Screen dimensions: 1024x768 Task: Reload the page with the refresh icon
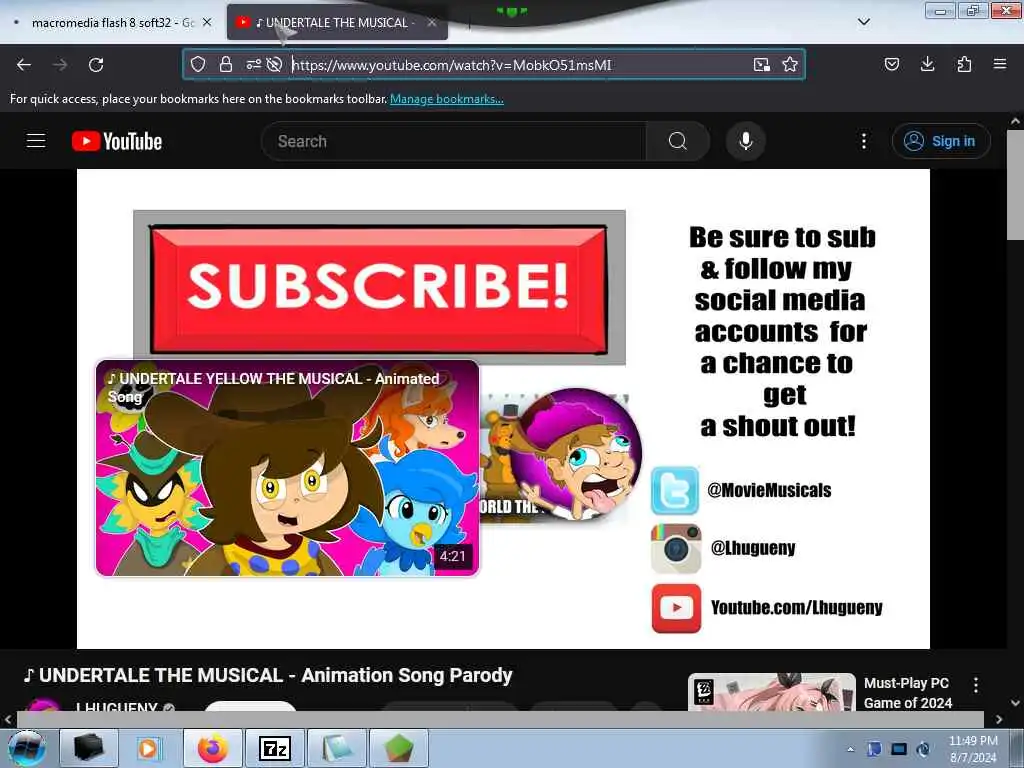(96, 65)
